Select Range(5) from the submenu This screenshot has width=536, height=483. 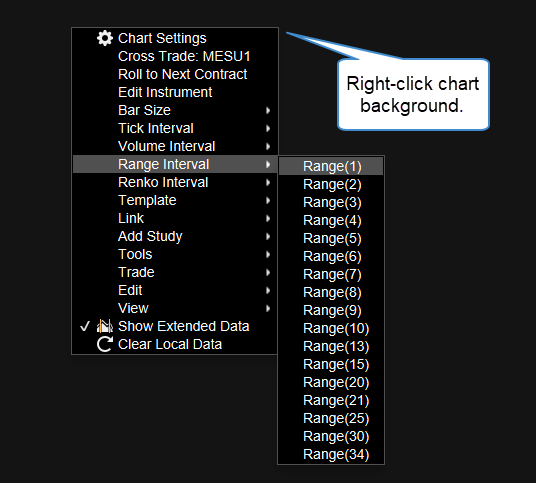coord(331,238)
